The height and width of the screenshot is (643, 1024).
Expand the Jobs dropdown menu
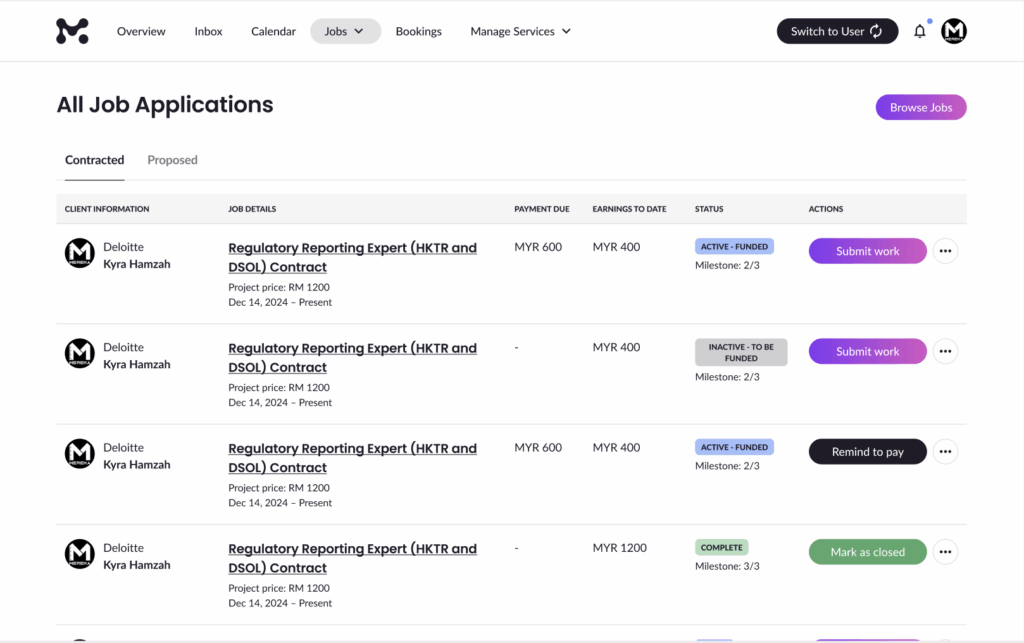point(345,31)
